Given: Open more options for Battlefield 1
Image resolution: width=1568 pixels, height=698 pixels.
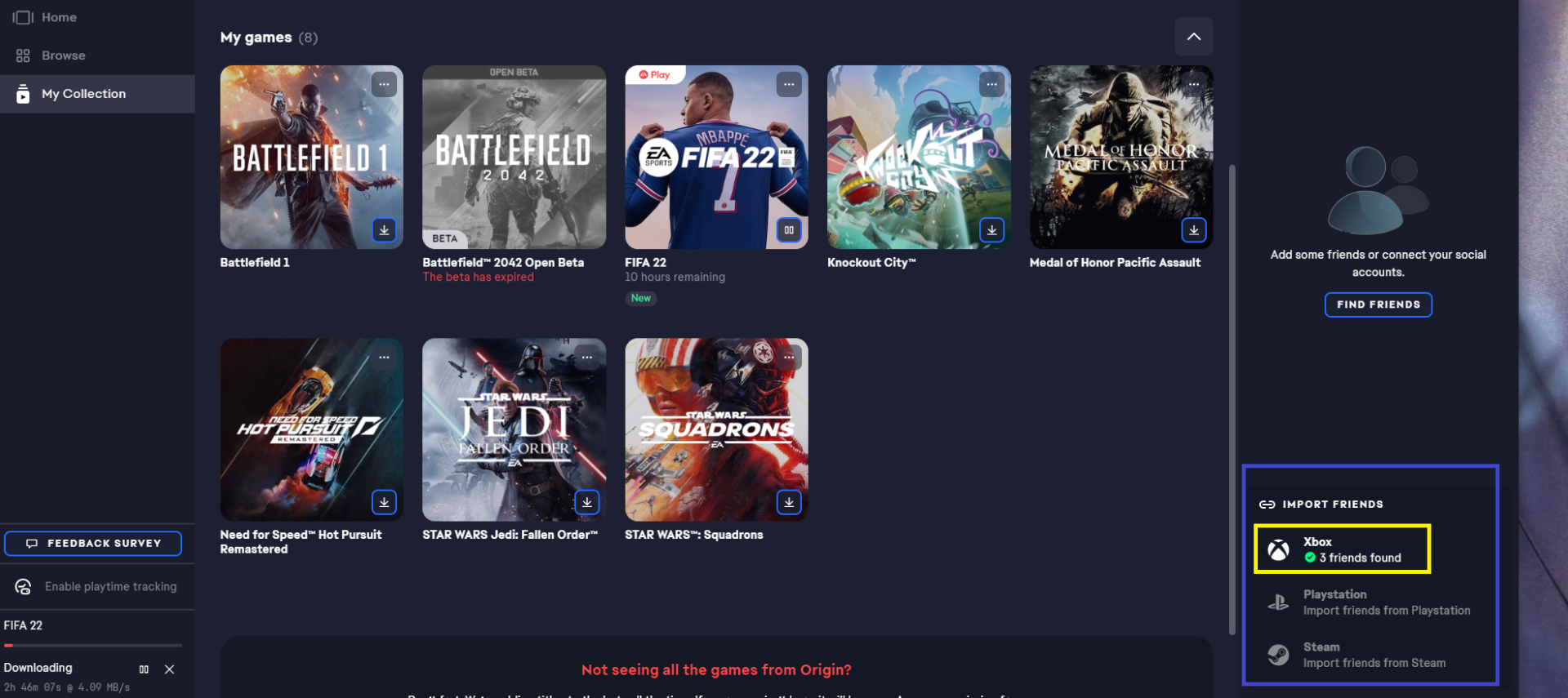Looking at the screenshot, I should (x=384, y=84).
